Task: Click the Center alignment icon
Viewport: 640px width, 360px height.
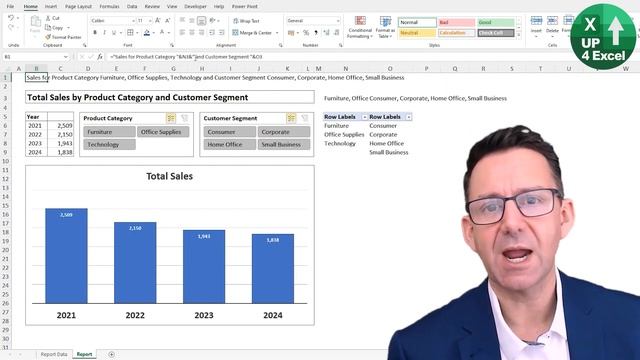Action: click(x=192, y=33)
